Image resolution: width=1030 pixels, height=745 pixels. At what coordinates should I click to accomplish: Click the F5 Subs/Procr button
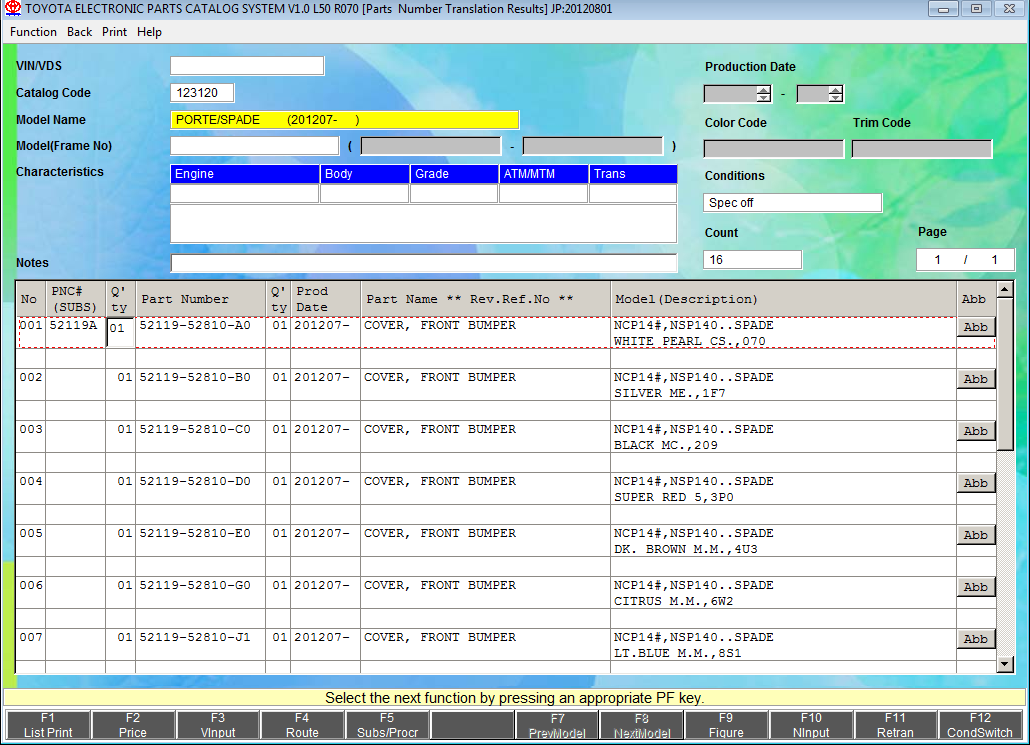pos(387,725)
